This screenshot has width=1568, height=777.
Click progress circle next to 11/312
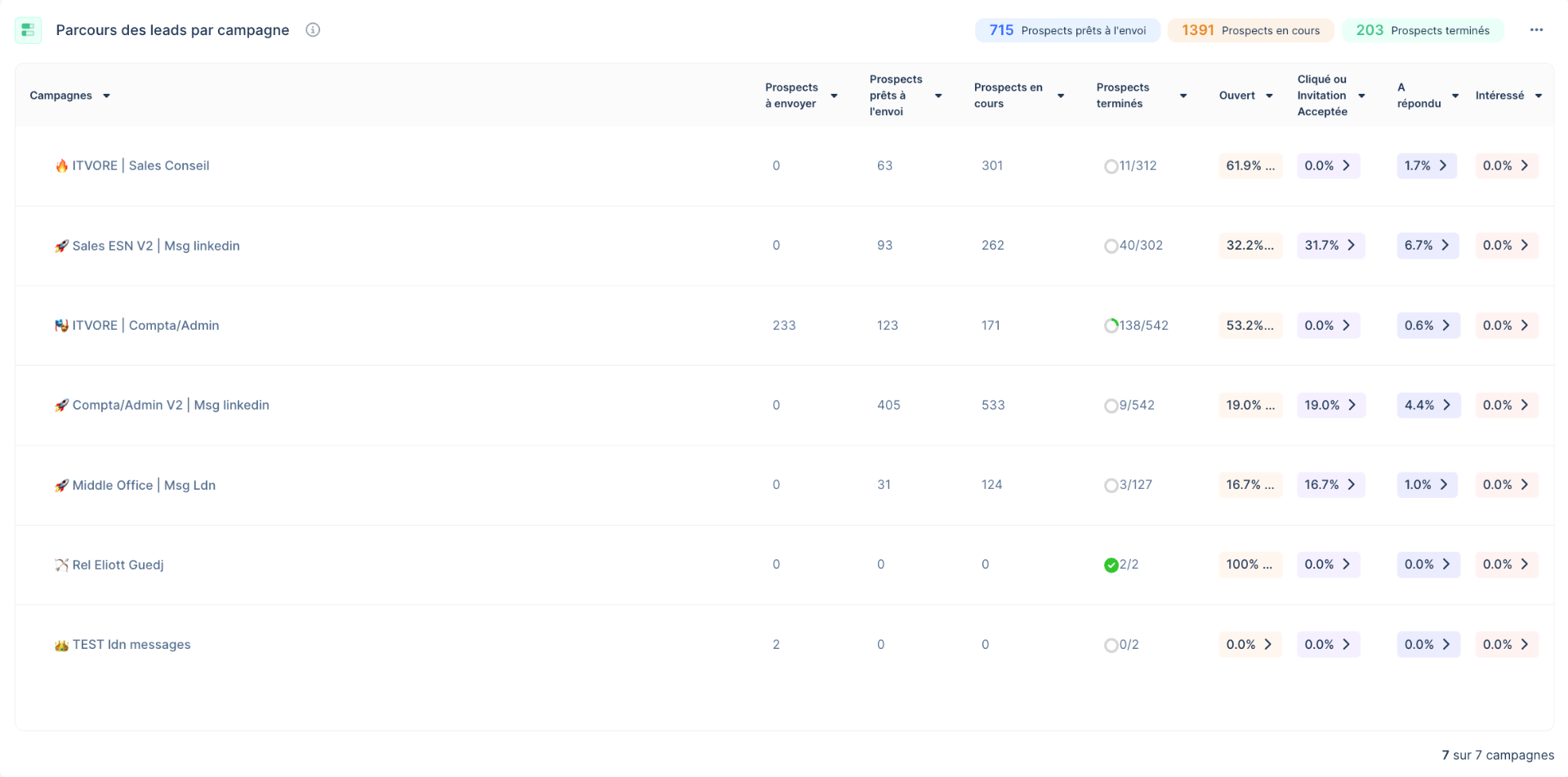(1111, 166)
